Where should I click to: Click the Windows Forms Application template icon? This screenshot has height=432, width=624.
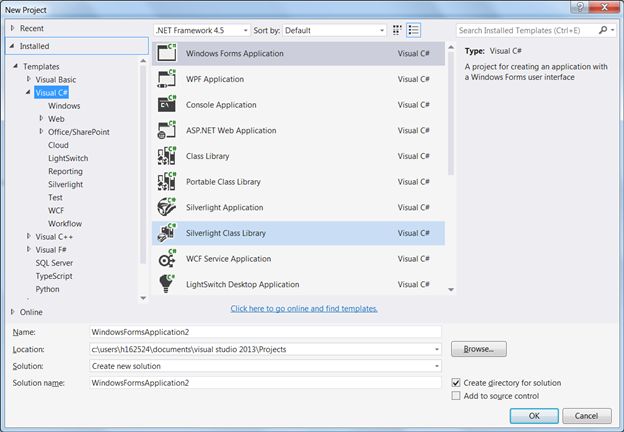click(167, 53)
